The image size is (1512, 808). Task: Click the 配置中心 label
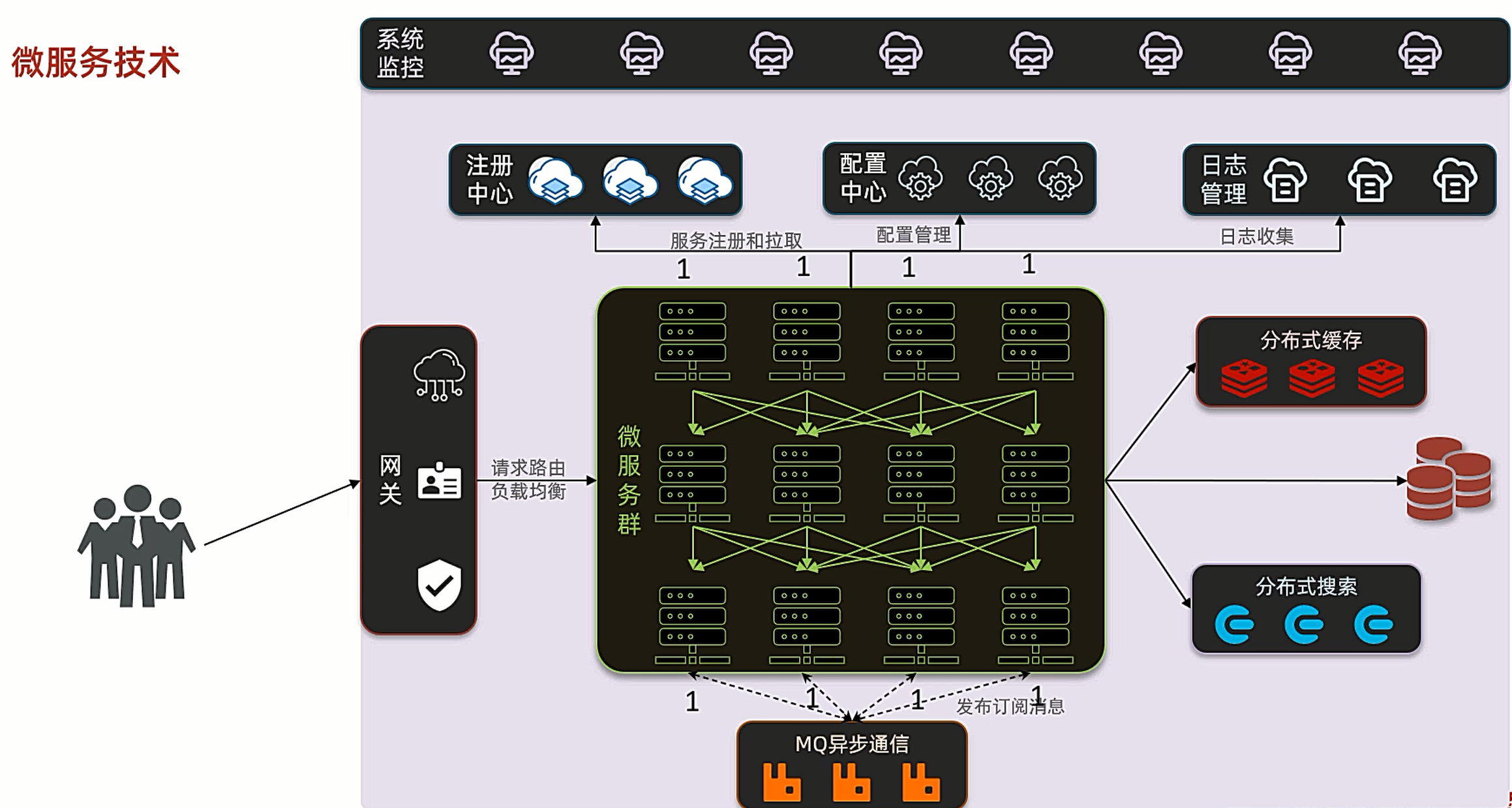[862, 178]
